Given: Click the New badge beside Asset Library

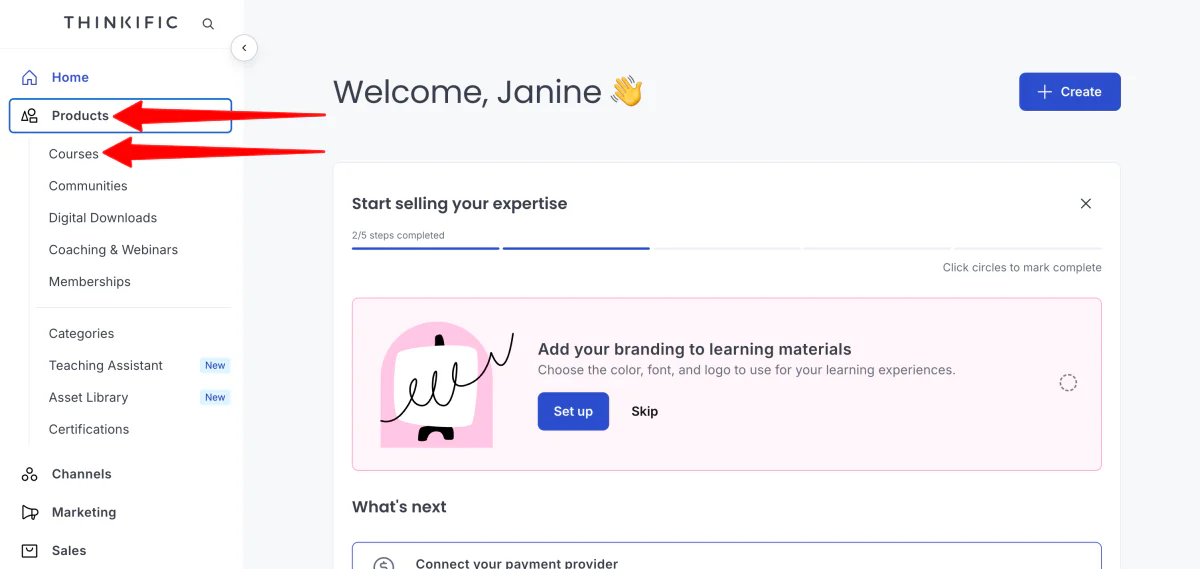Looking at the screenshot, I should click(215, 398).
